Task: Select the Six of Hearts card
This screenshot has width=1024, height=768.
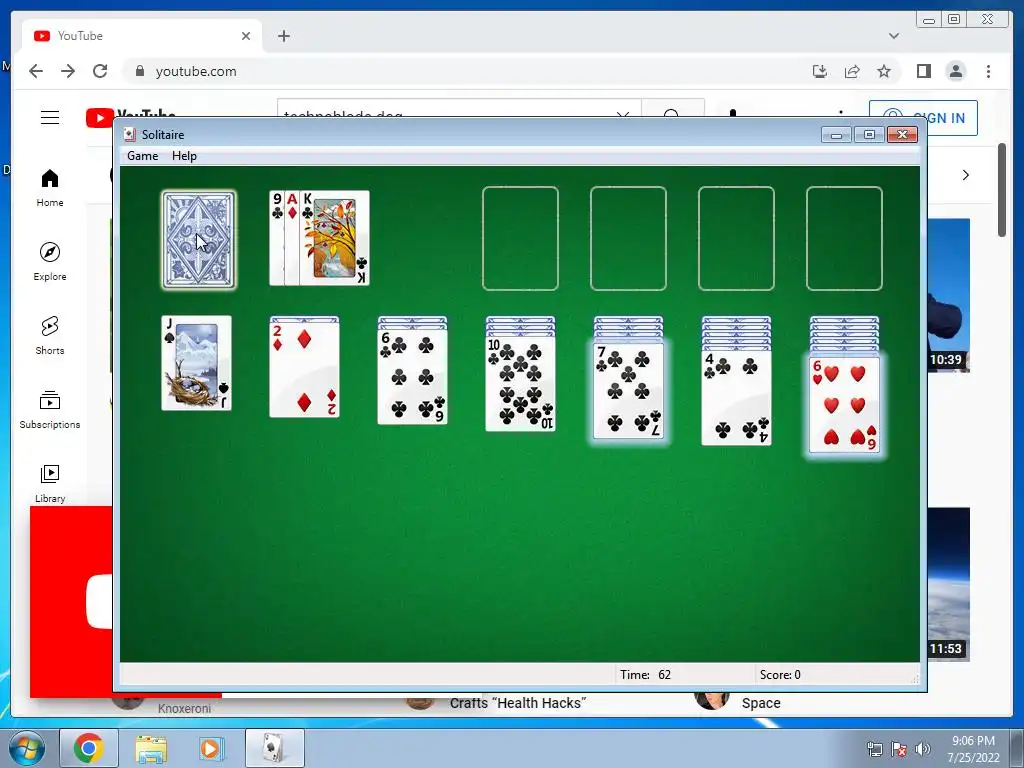Action: [x=844, y=406]
